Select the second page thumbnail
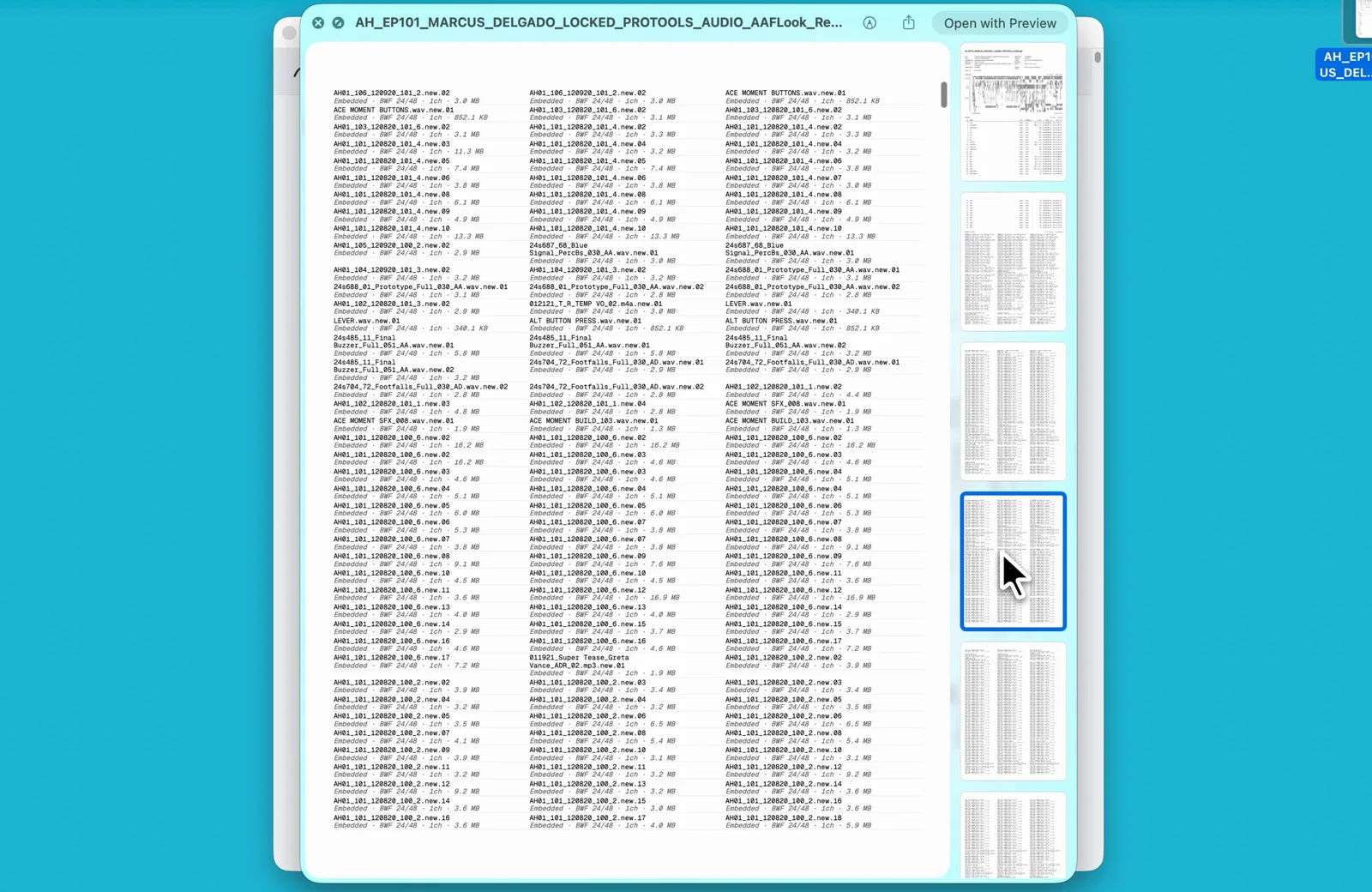Image resolution: width=1372 pixels, height=892 pixels. click(x=1014, y=262)
